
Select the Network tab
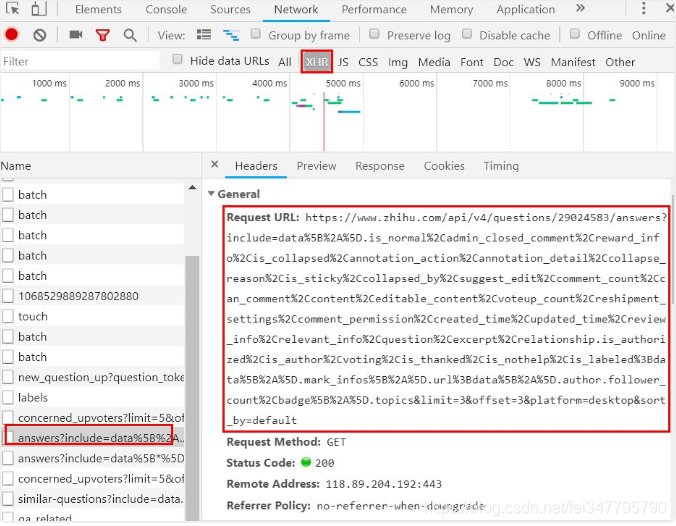296,9
